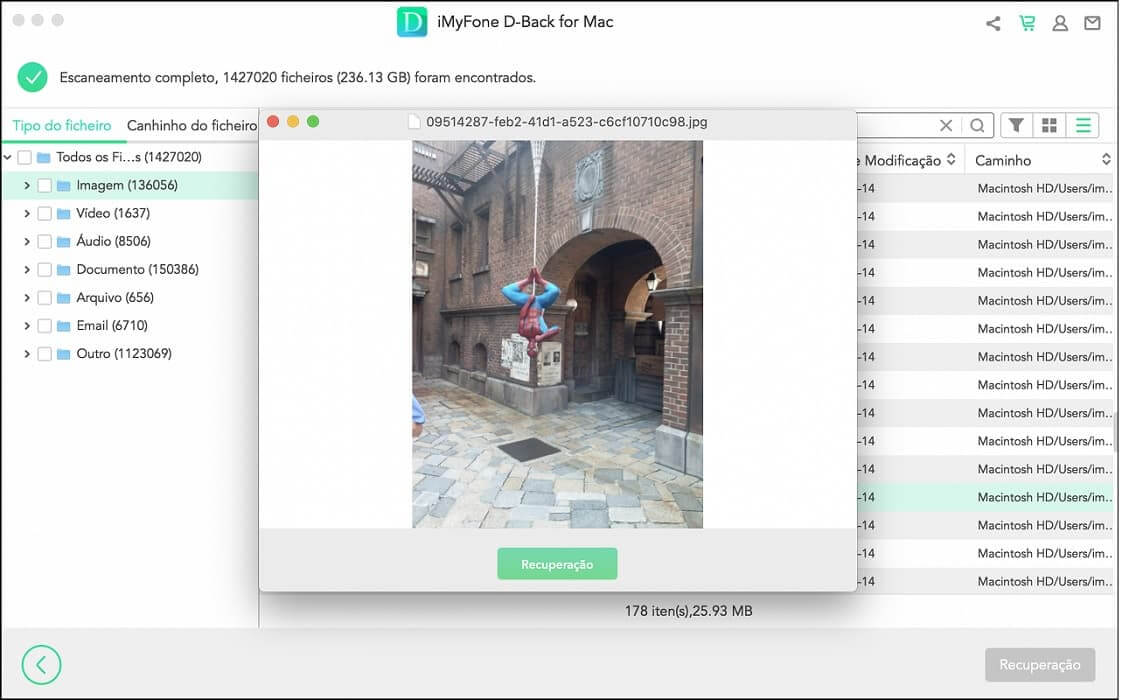Click the Escaneamento completo status message
Screen dimensions: 1122x700
click(x=298, y=77)
